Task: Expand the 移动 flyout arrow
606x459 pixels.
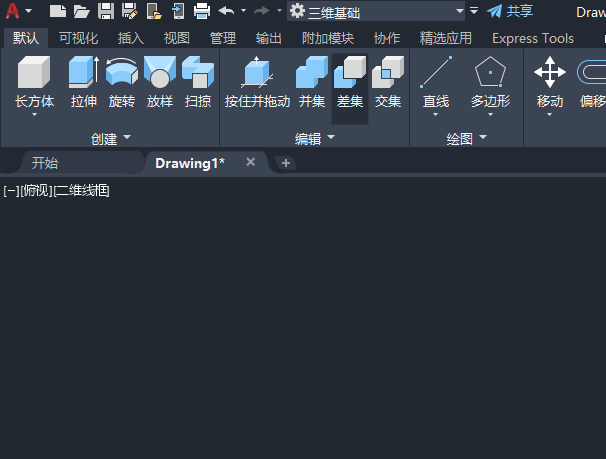Action: pyautogui.click(x=549, y=114)
